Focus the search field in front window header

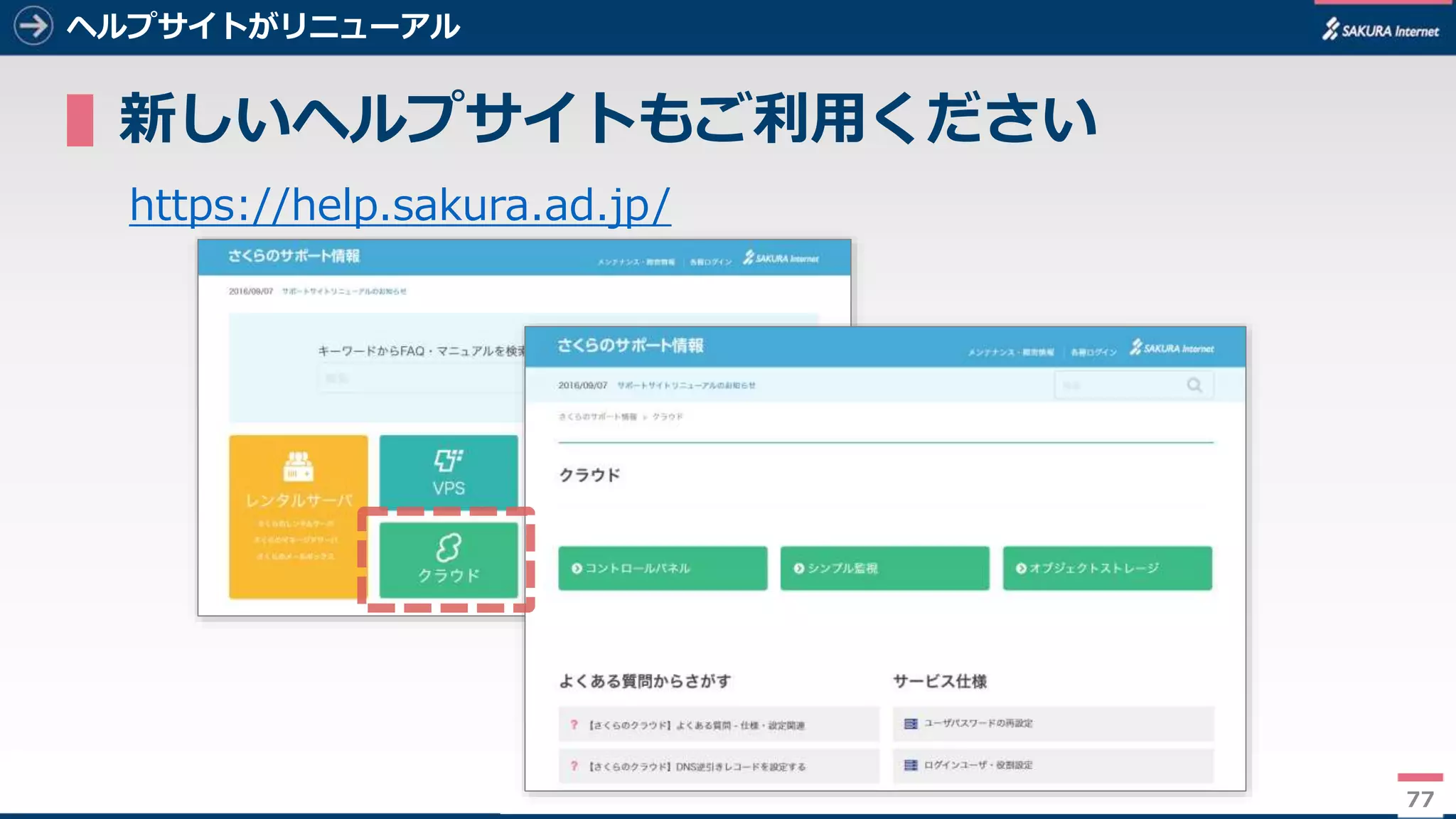(x=1133, y=385)
